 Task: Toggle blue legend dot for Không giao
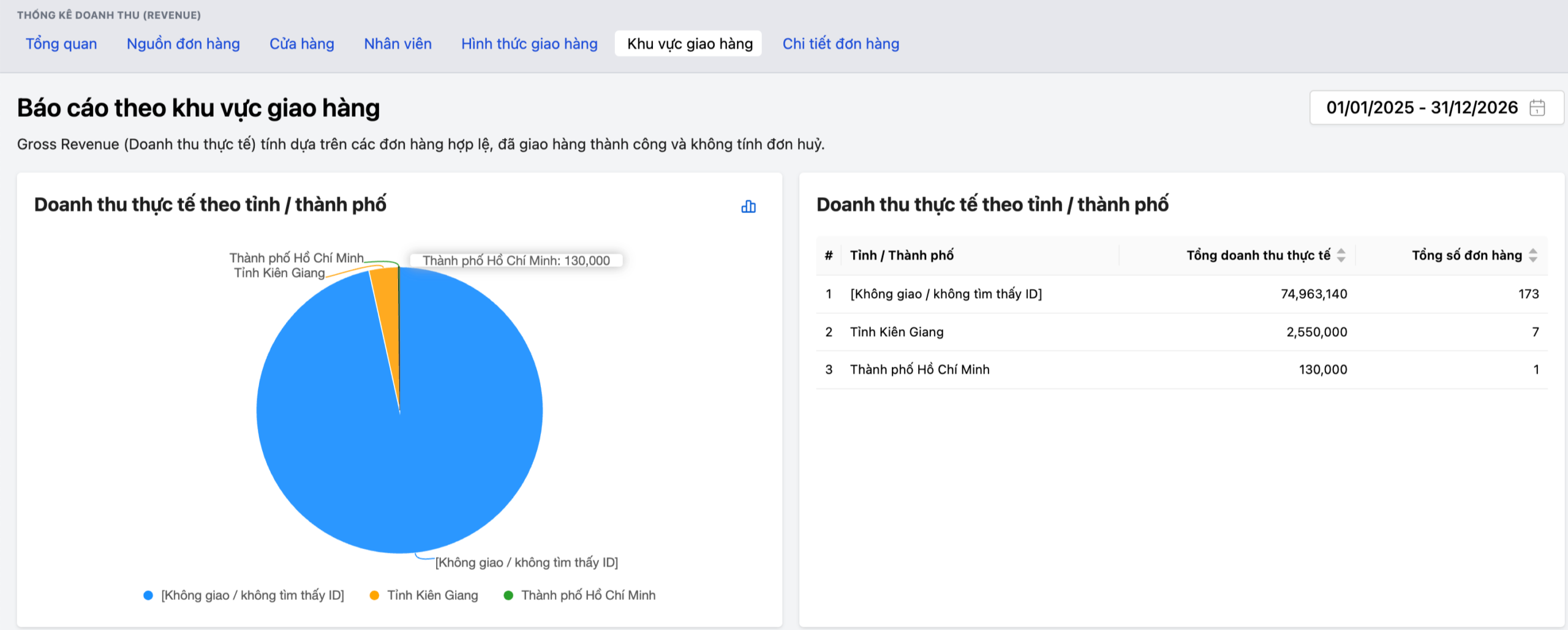[x=148, y=595]
